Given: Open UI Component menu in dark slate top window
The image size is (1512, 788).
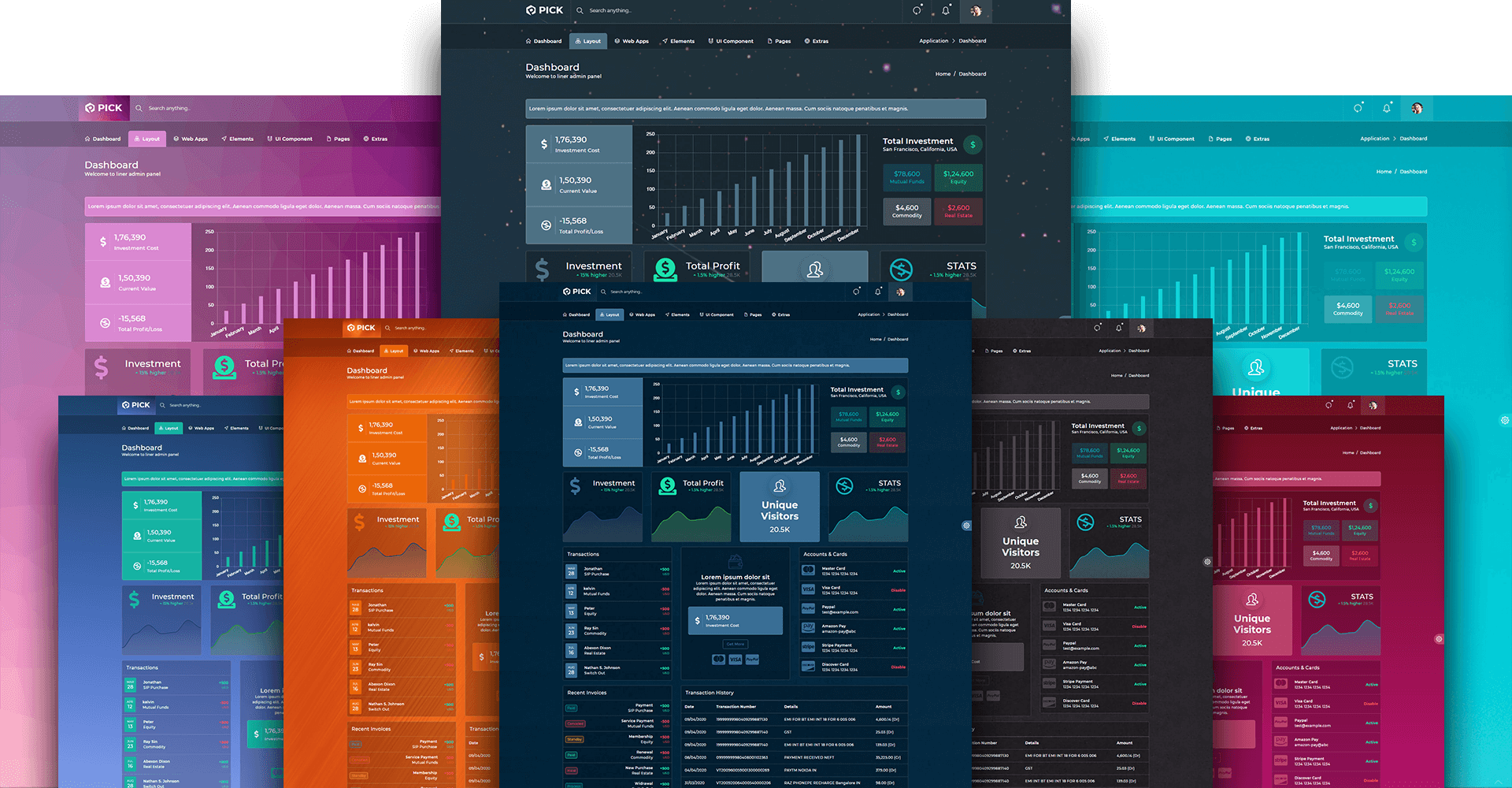Looking at the screenshot, I should pyautogui.click(x=731, y=41).
